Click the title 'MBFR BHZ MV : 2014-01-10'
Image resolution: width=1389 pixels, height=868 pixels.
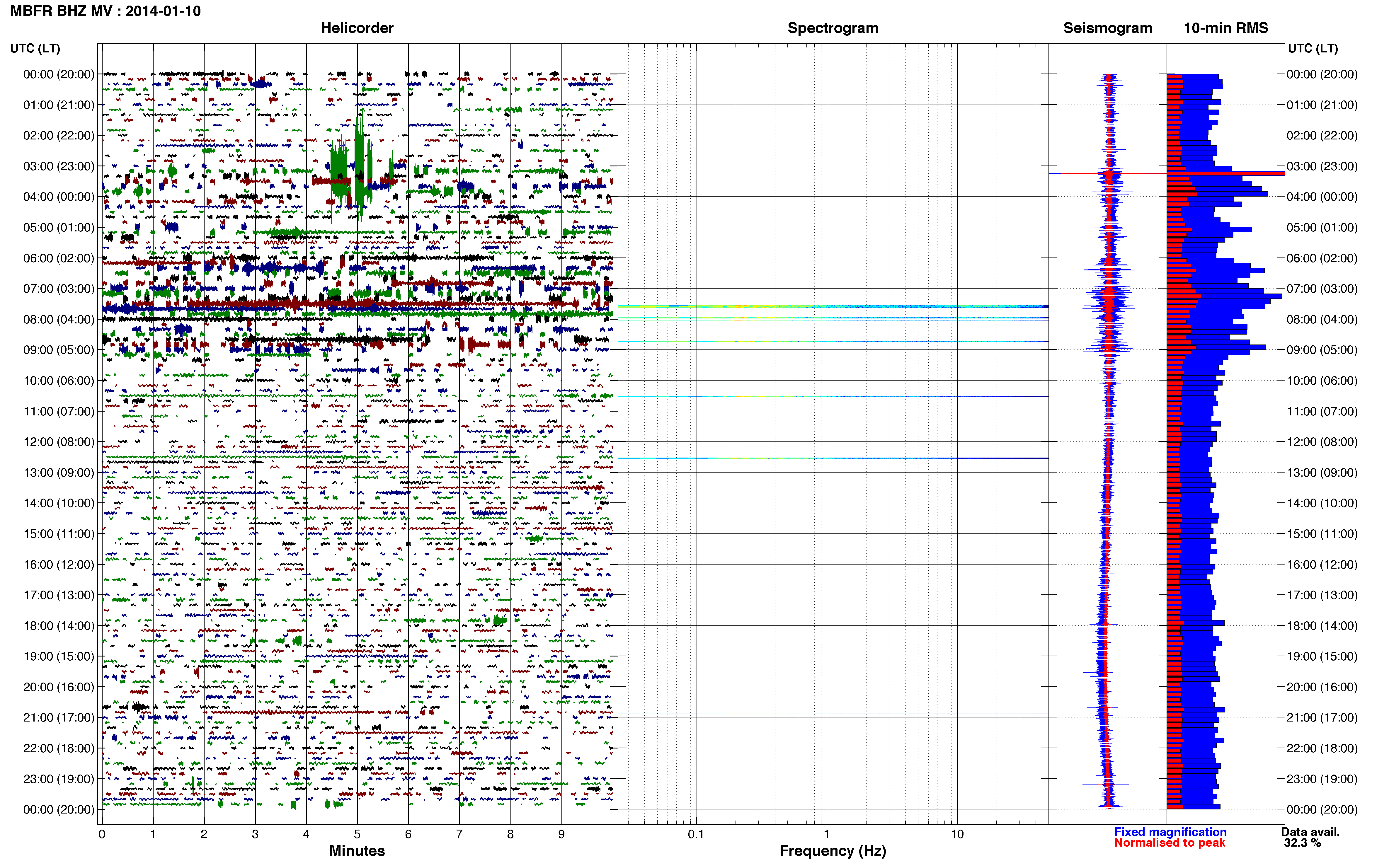coord(106,11)
